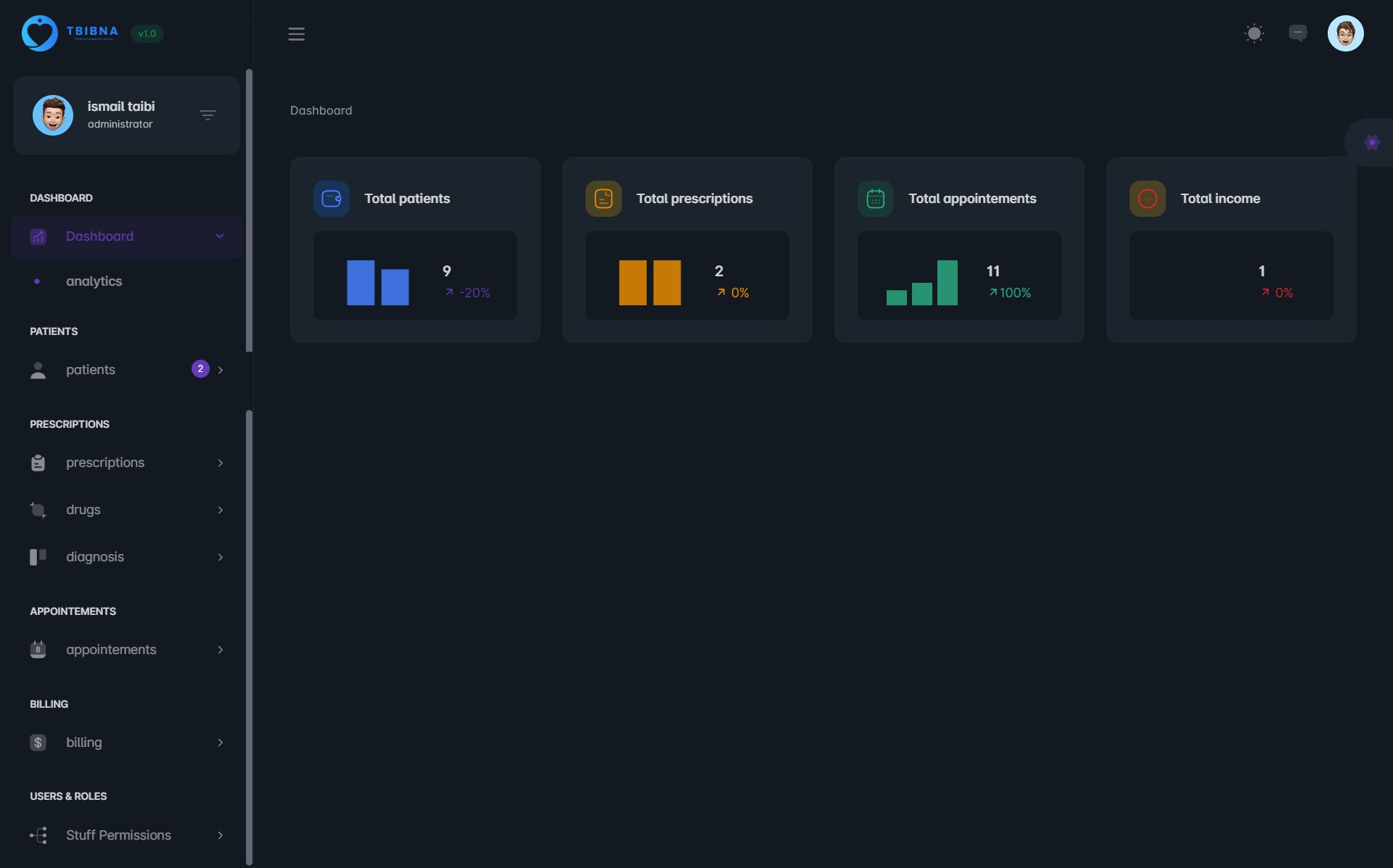Click the Total income red icon
1393x868 pixels.
click(1148, 199)
